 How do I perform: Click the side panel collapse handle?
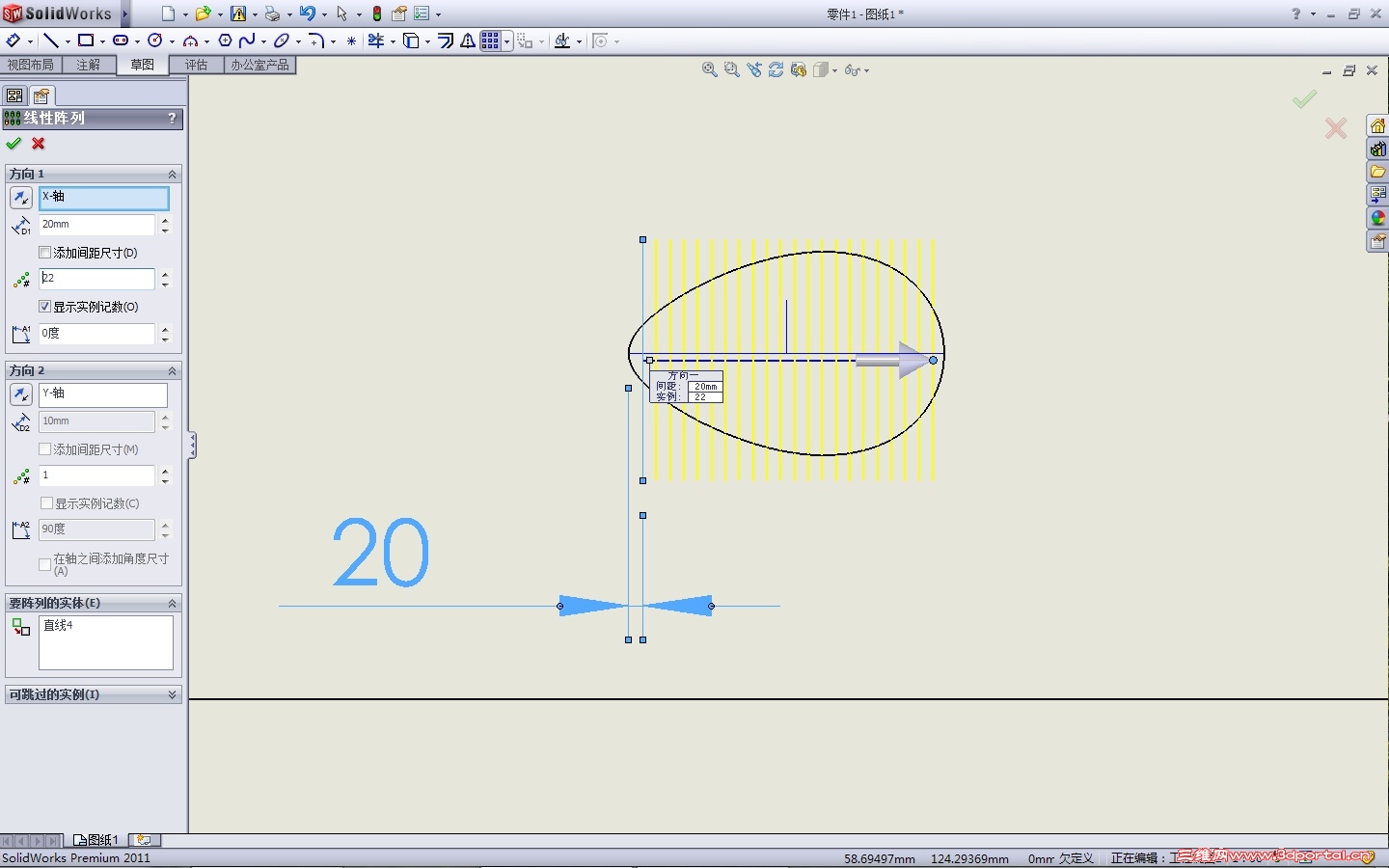pos(193,445)
